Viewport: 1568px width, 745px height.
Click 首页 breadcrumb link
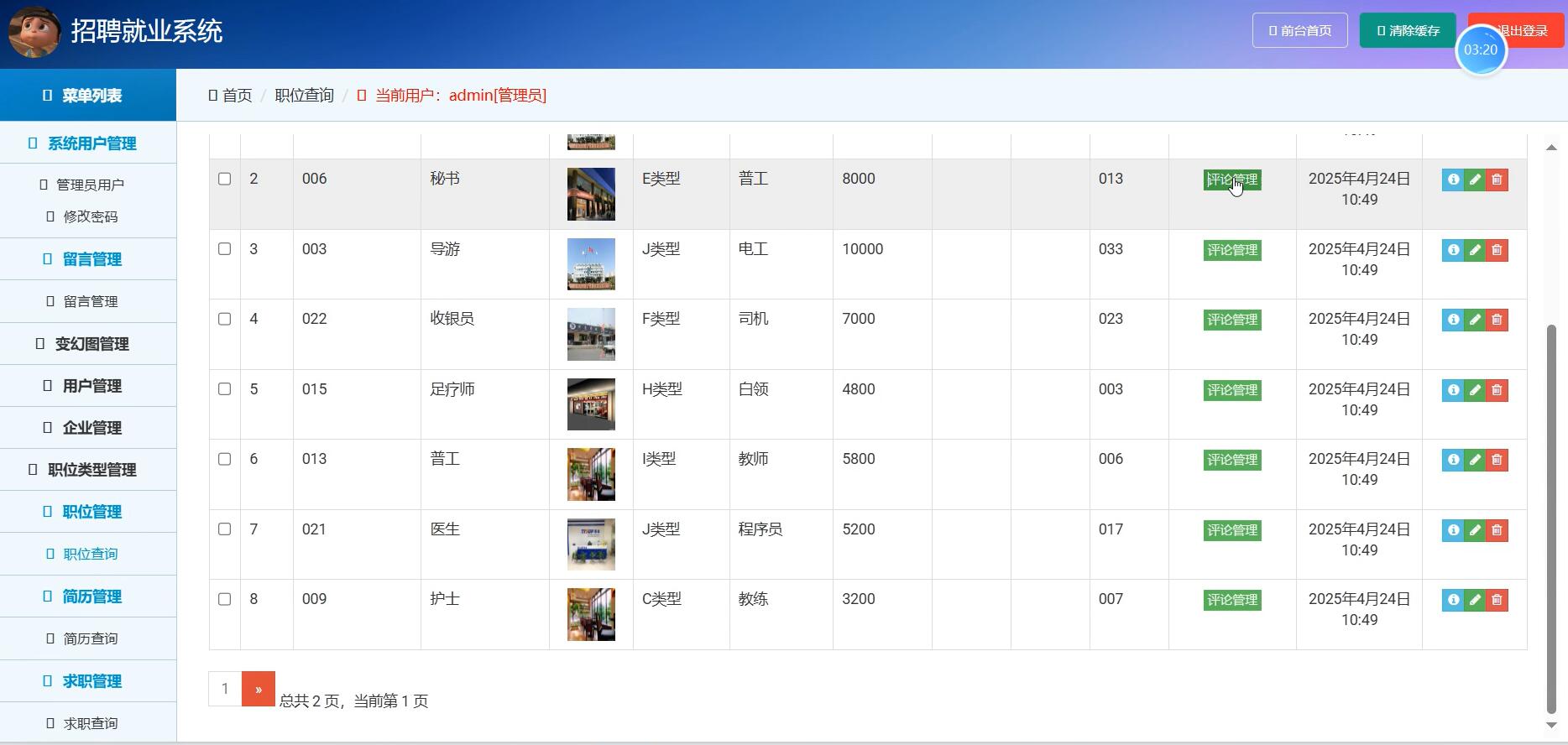click(237, 96)
